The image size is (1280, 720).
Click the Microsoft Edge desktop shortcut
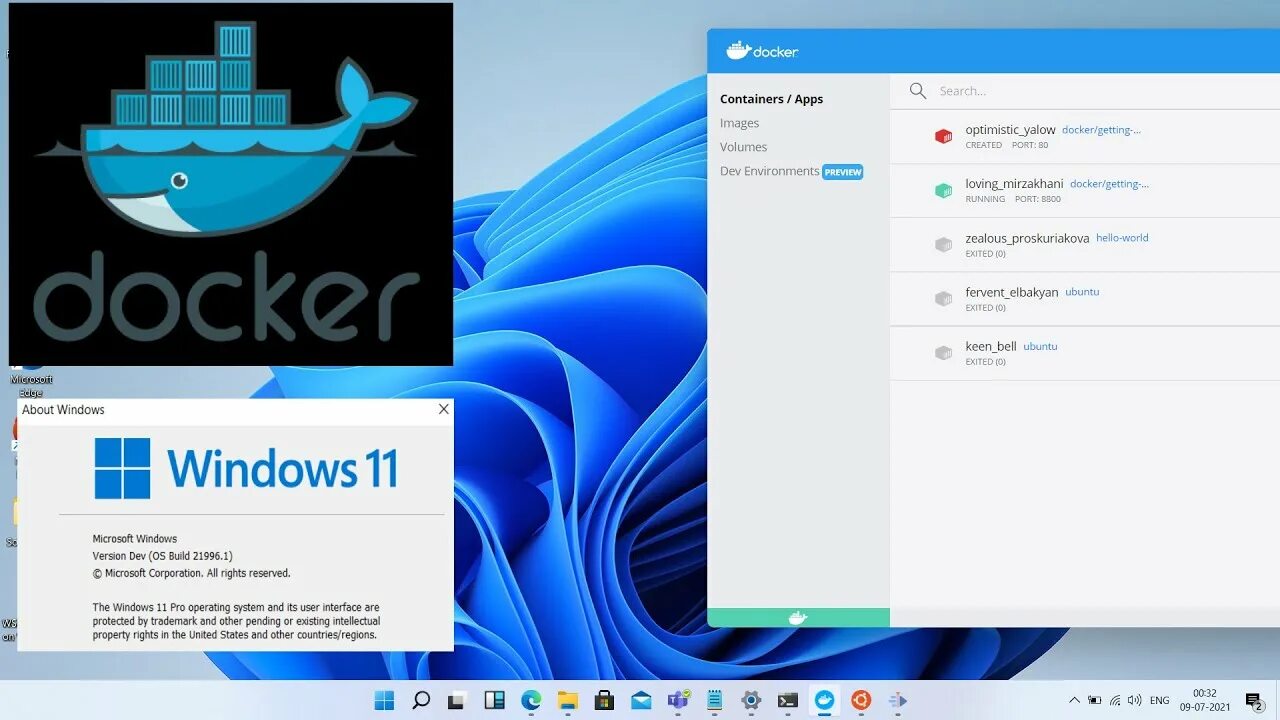pyautogui.click(x=31, y=380)
